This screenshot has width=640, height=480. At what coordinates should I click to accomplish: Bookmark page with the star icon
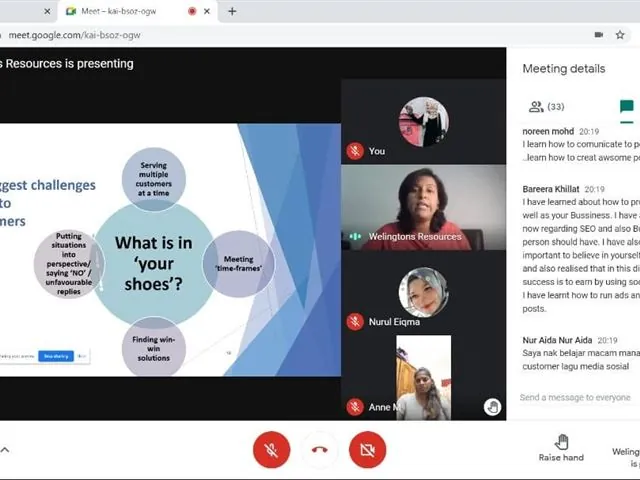(x=620, y=35)
